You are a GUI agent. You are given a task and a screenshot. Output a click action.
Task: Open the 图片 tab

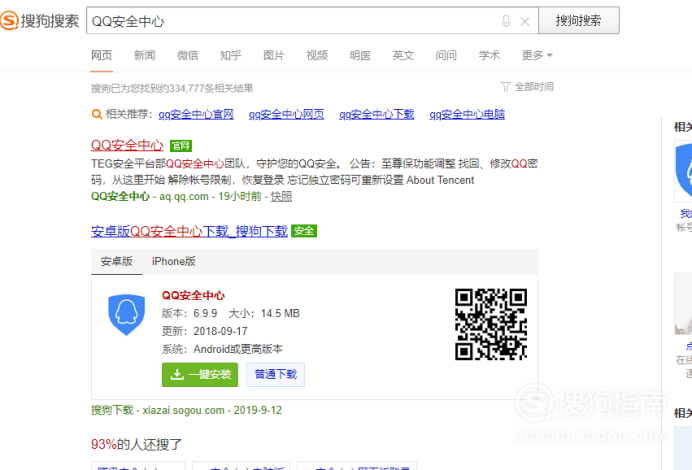[274, 55]
